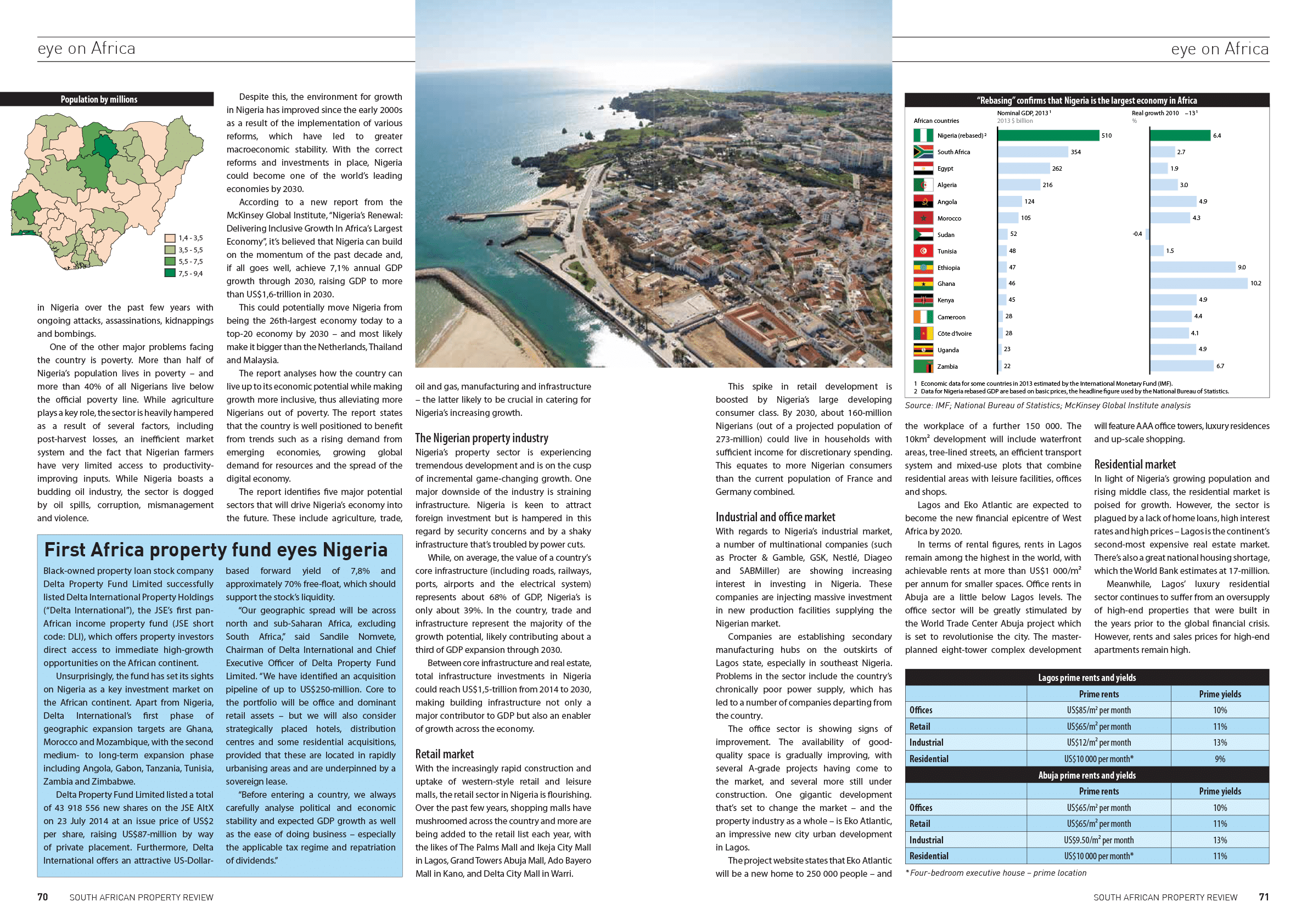Click the Morocco flag icon

[x=923, y=218]
